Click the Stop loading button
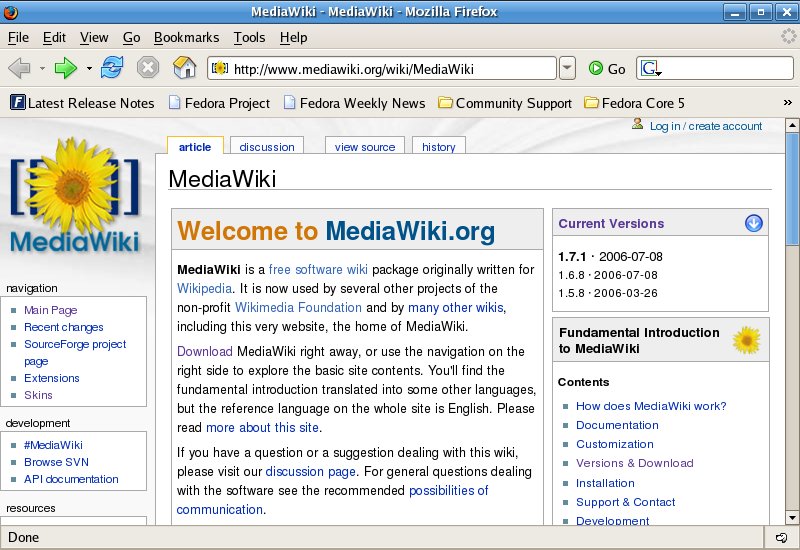The image size is (800, 550). [x=147, y=67]
